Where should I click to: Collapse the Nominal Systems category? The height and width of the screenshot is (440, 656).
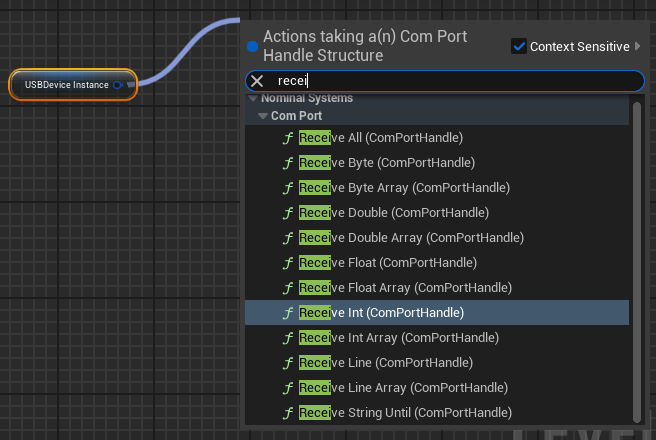253,99
